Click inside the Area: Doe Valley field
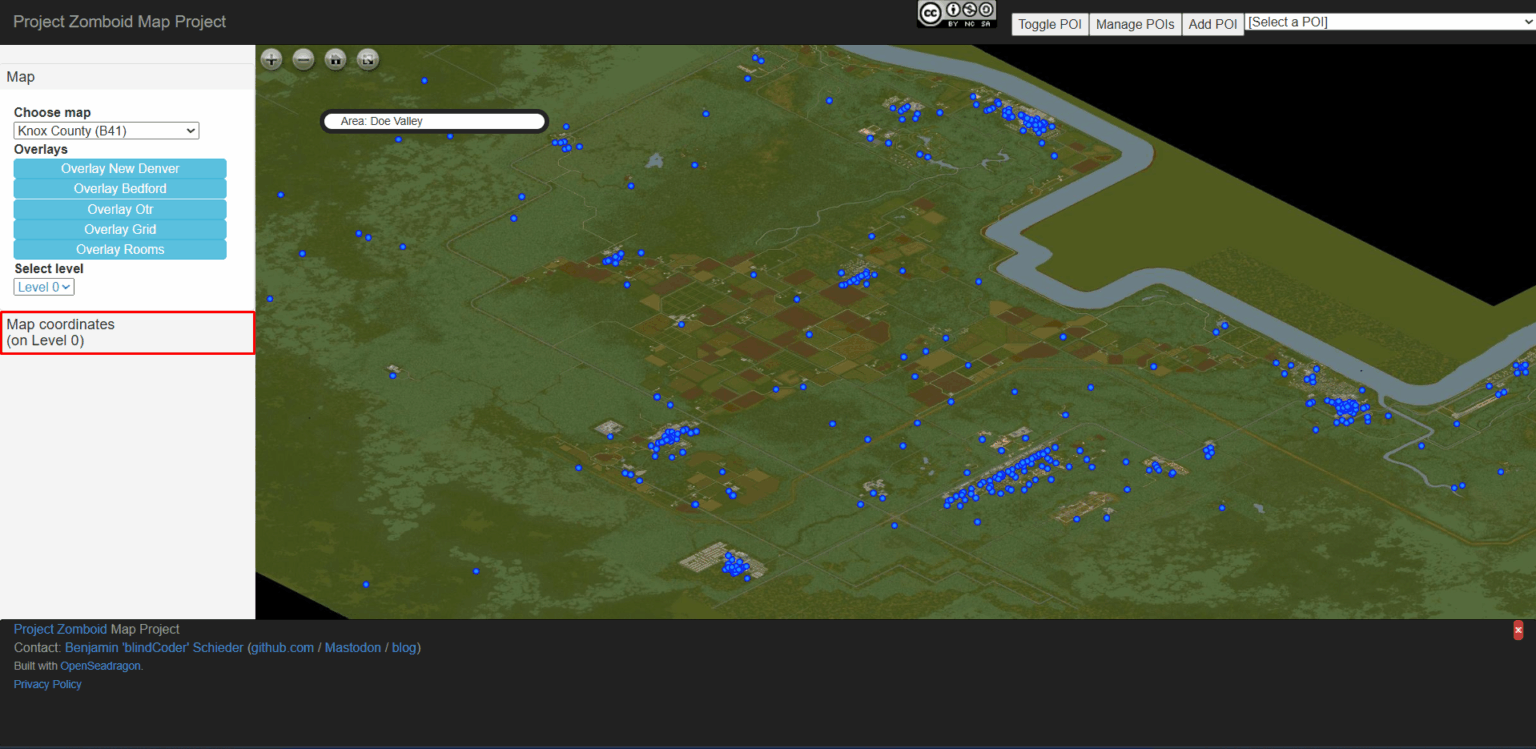 [x=434, y=120]
